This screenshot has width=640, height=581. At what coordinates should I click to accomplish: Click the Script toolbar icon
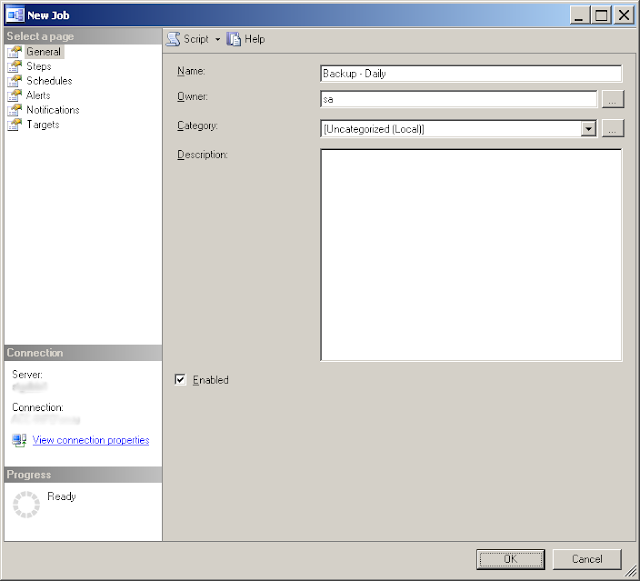click(x=173, y=39)
